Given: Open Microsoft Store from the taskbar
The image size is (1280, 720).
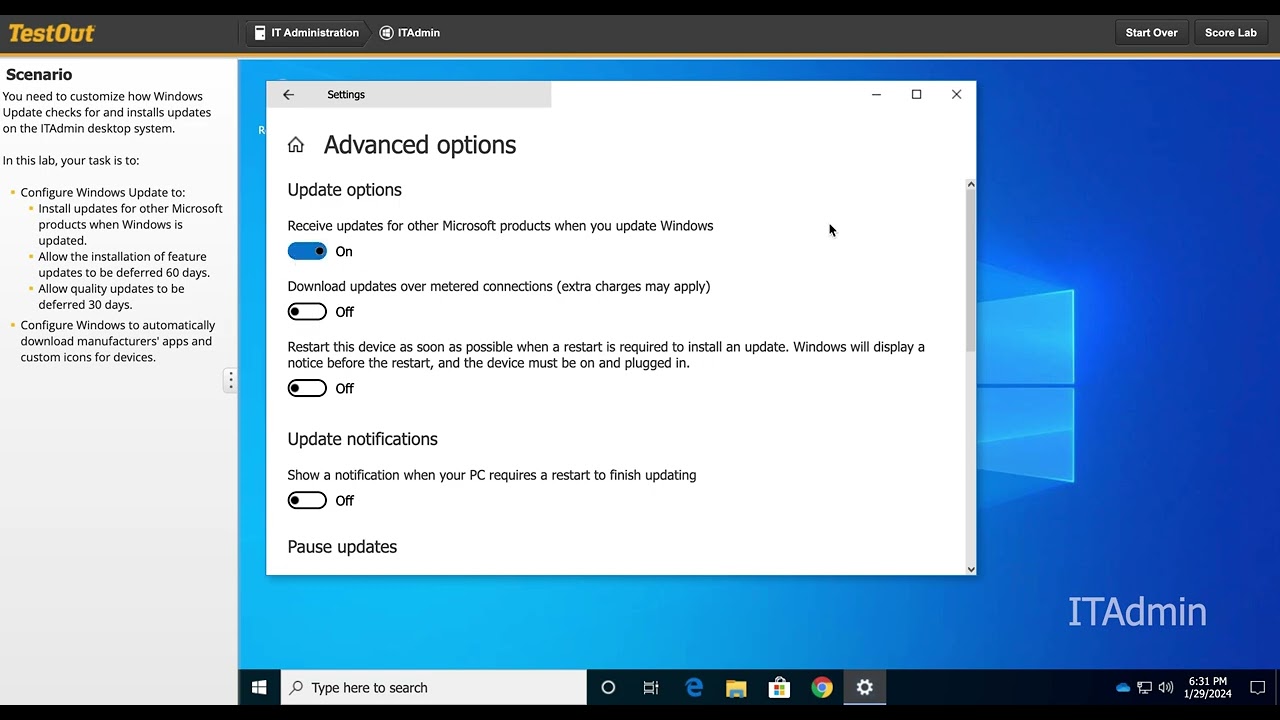Looking at the screenshot, I should 779,688.
